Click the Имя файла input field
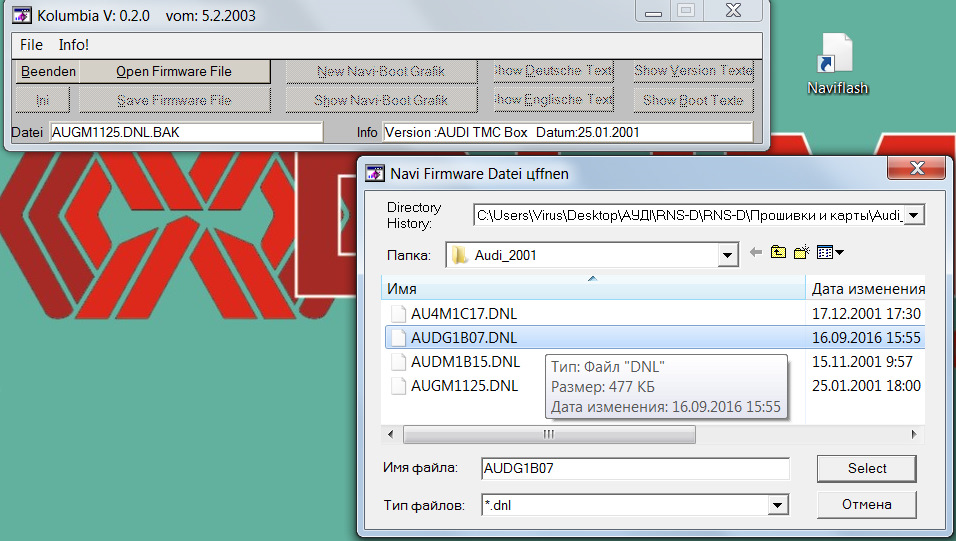956x541 pixels. point(635,468)
